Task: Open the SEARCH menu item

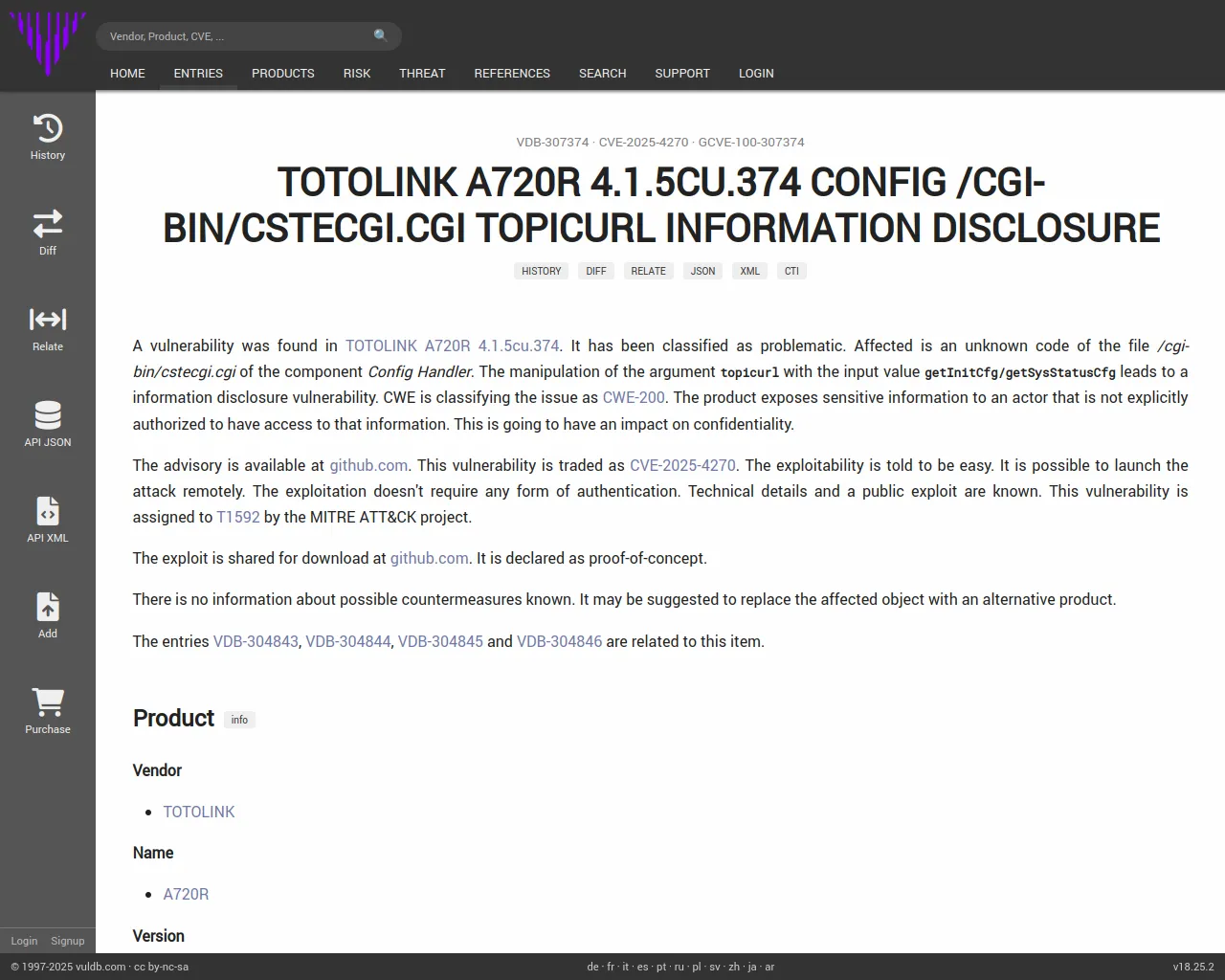Action: [602, 74]
